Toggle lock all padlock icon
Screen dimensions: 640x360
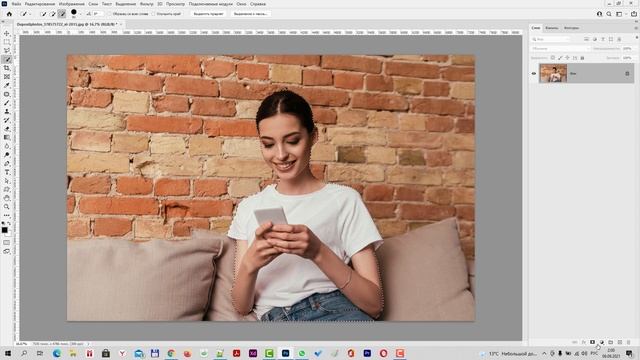(x=582, y=58)
